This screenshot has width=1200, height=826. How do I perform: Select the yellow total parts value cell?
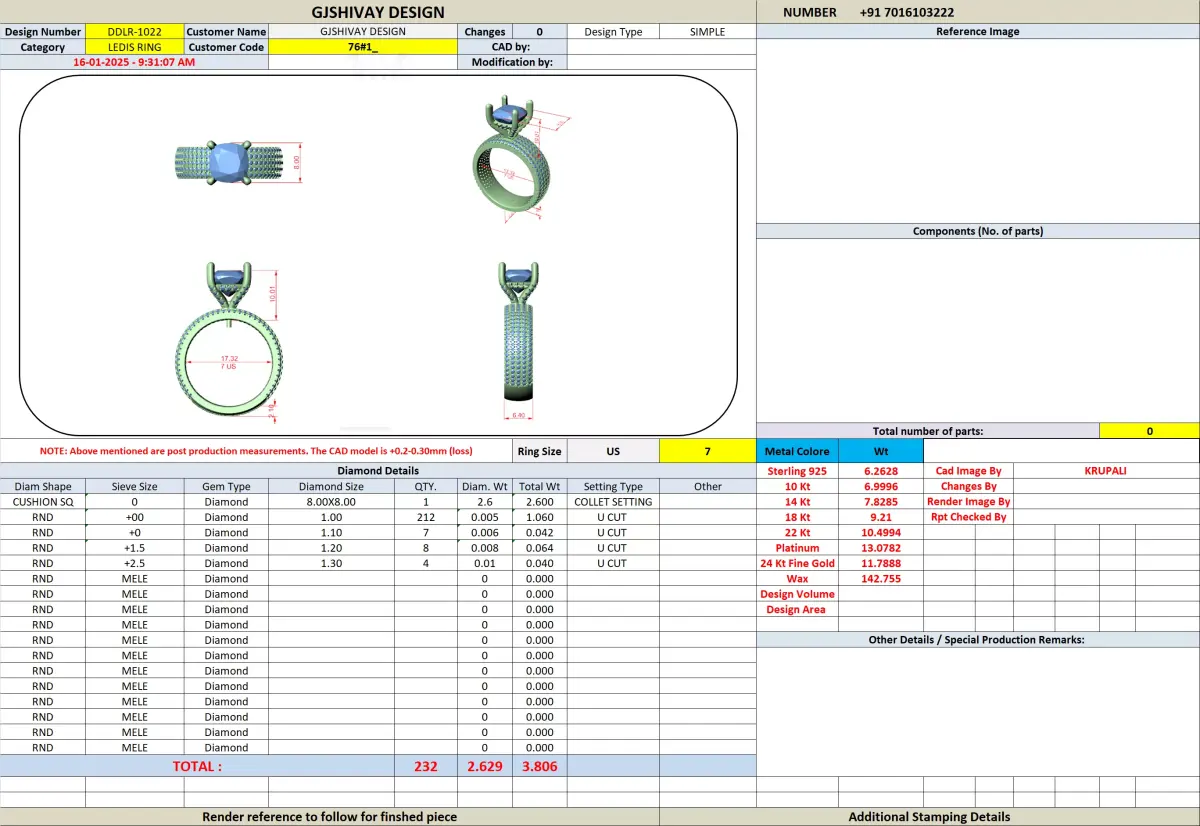tap(1149, 431)
